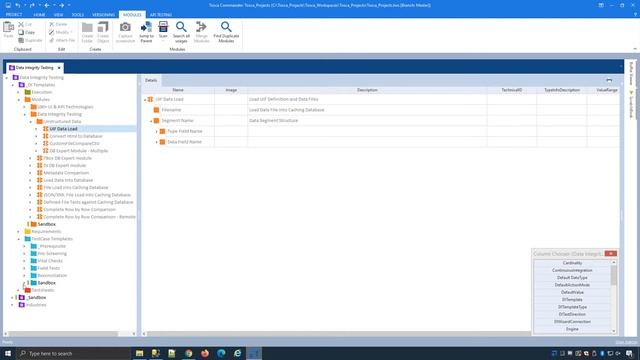Collapse the Data Integrity Testing root node
This screenshot has height=360, width=640.
[7, 78]
